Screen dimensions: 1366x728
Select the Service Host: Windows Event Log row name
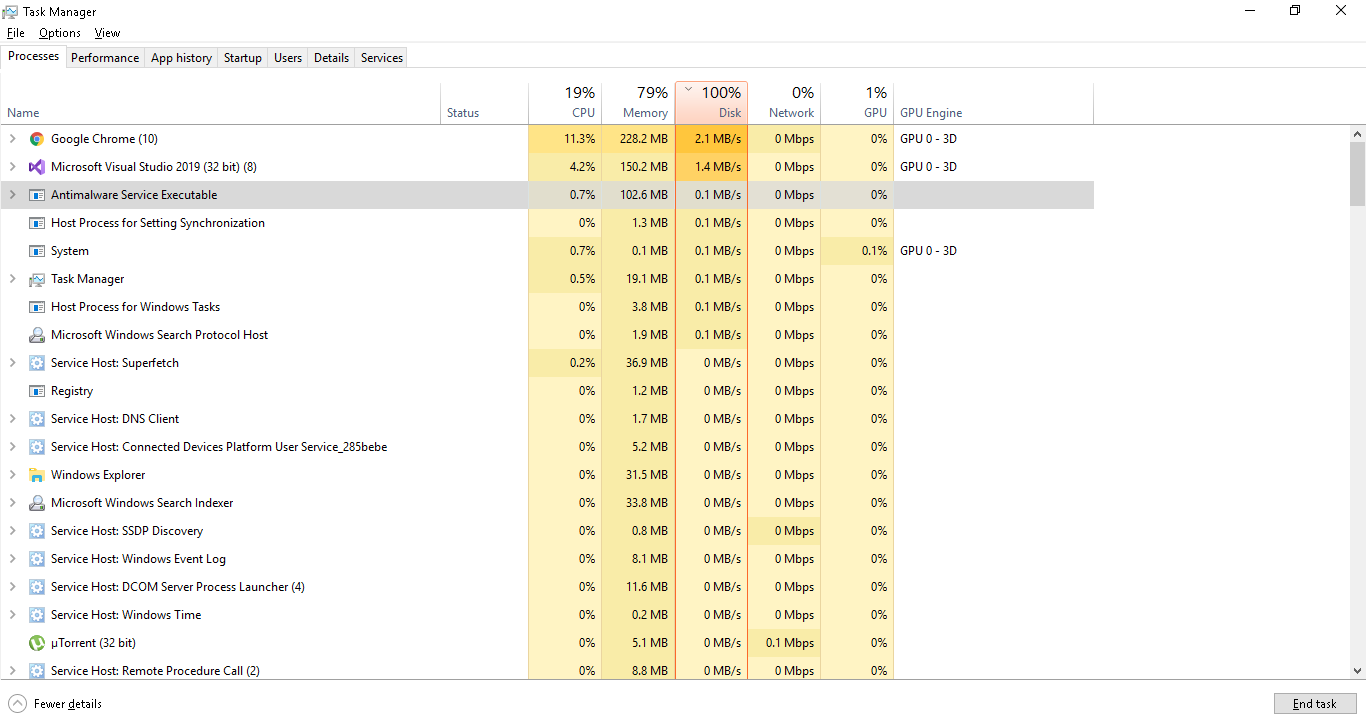point(138,559)
